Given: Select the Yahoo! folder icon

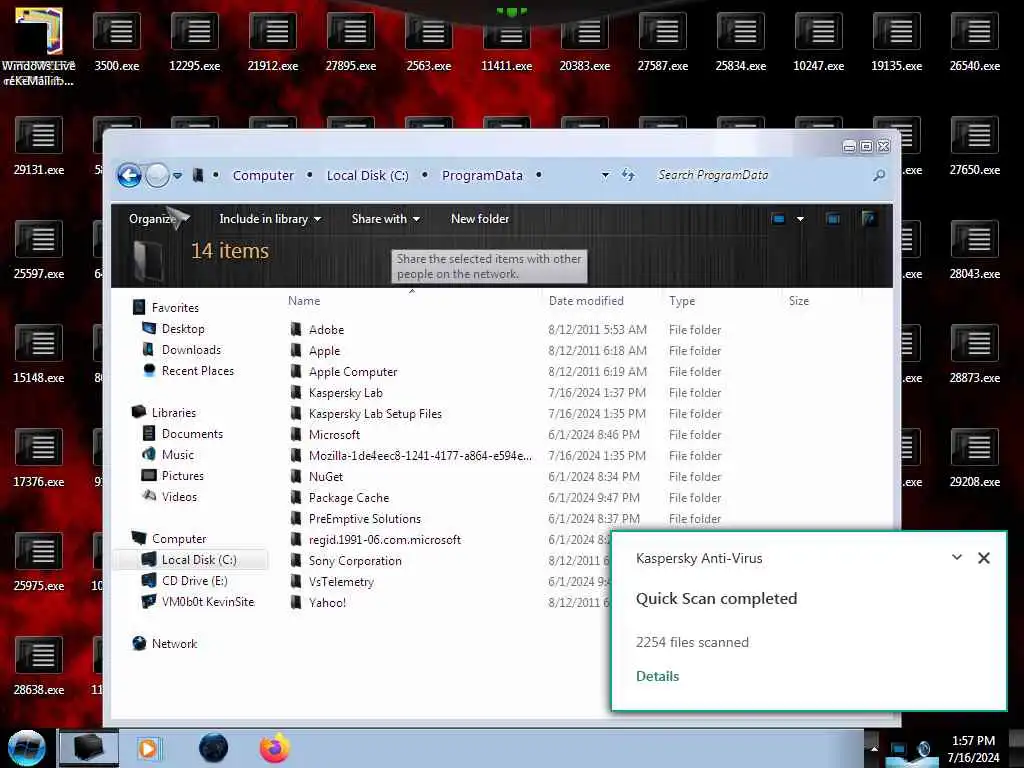Looking at the screenshot, I should click(296, 602).
